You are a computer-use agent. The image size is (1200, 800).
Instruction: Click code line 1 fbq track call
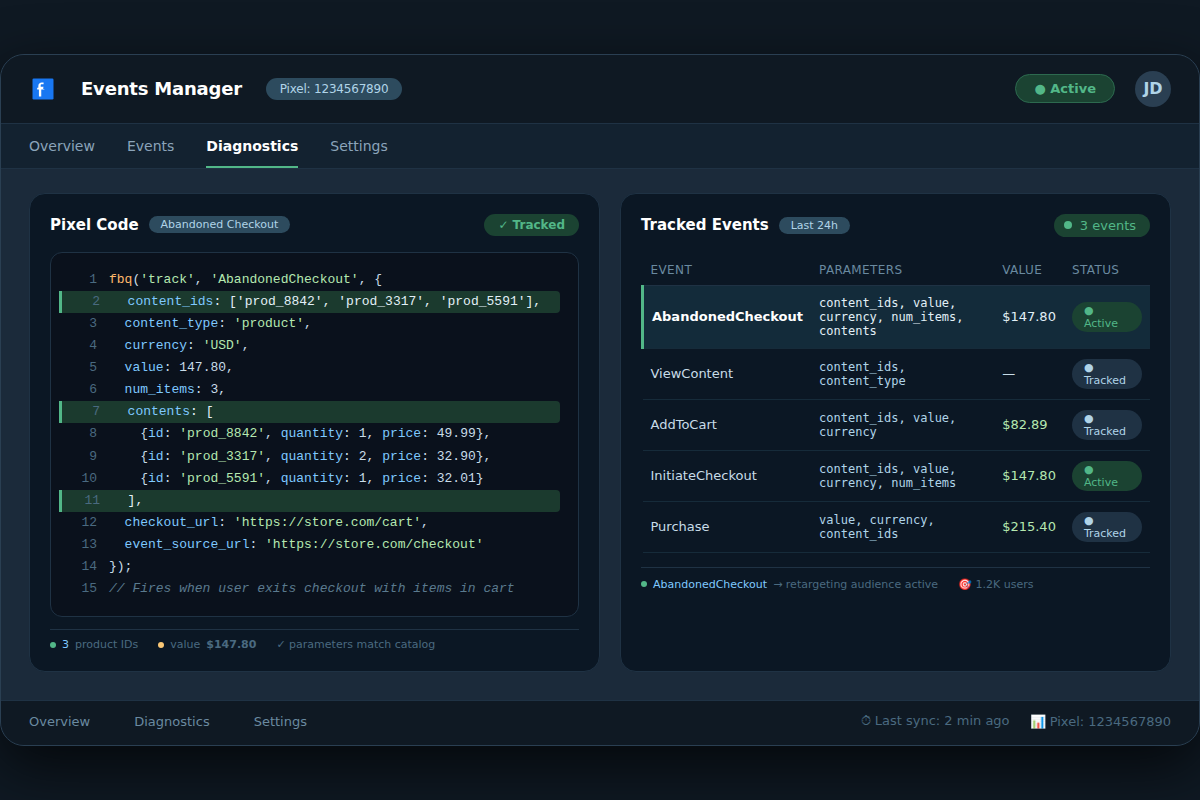pyautogui.click(x=309, y=280)
